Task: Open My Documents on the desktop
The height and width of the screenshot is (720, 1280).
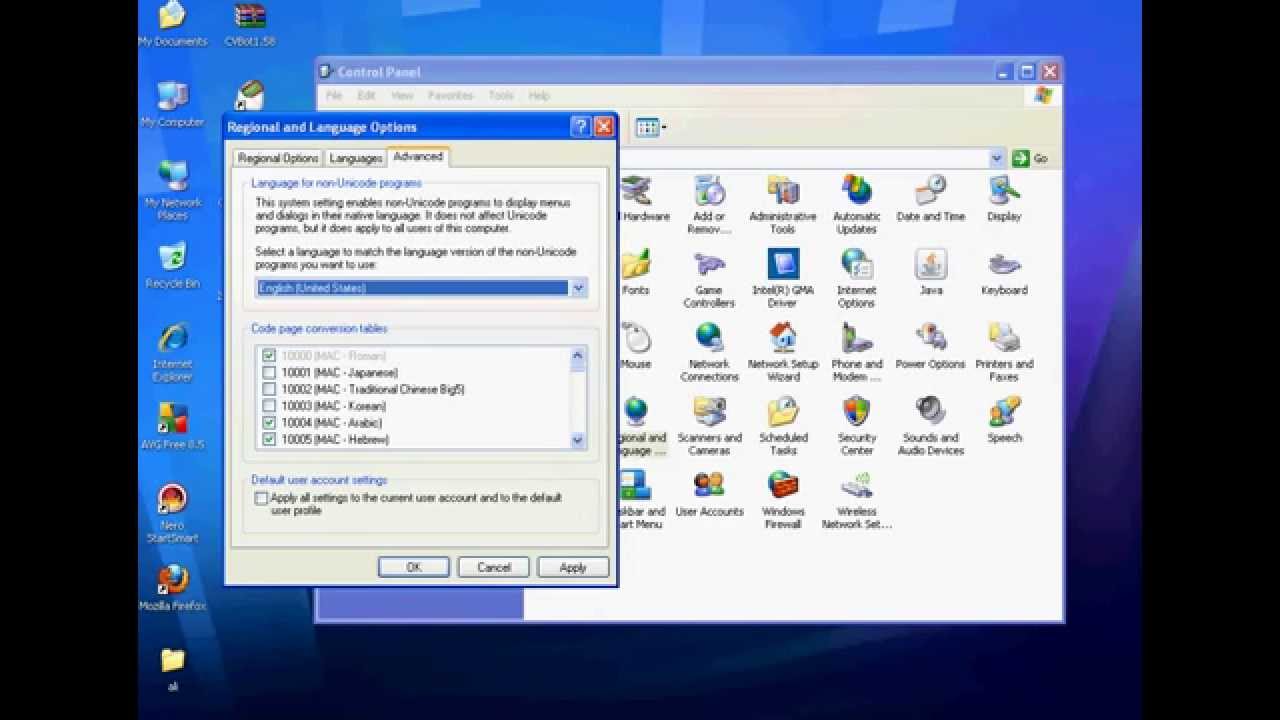Action: click(172, 24)
